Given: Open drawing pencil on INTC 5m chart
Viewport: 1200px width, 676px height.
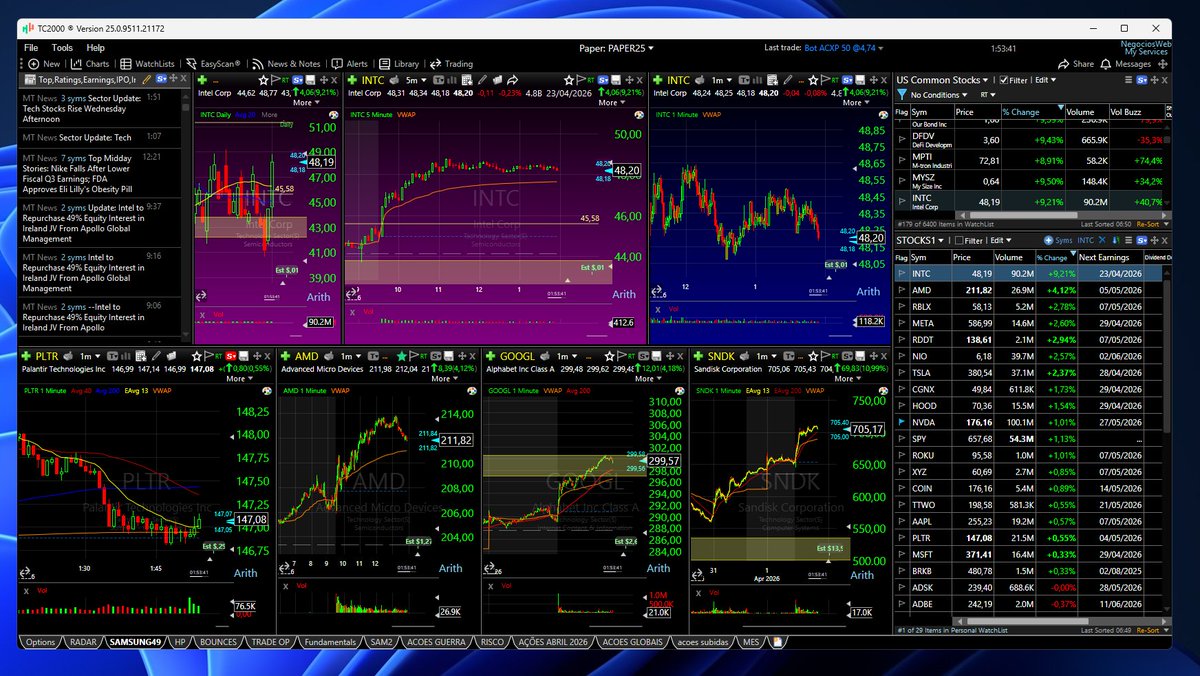Looking at the screenshot, I should 482,80.
